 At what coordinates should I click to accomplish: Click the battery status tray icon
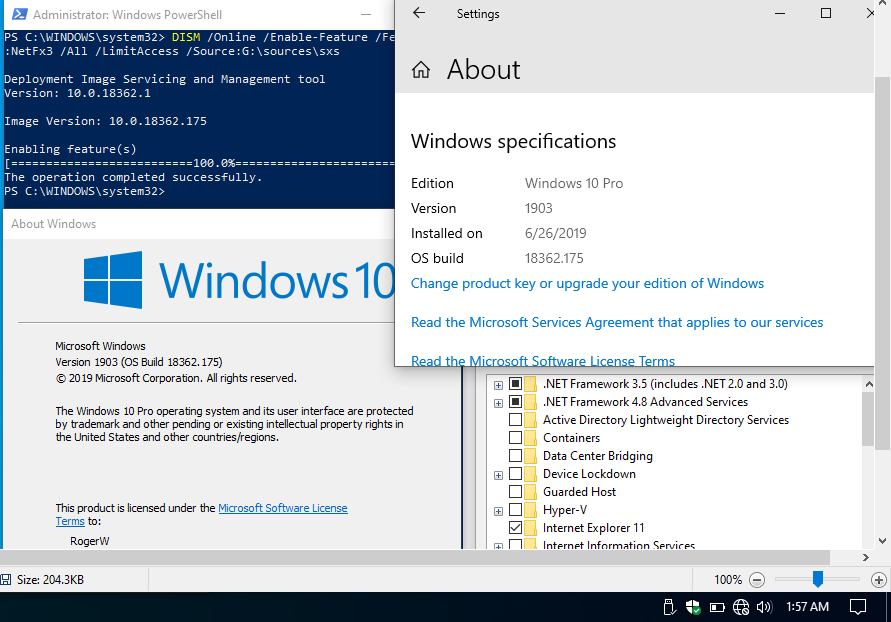[717, 607]
